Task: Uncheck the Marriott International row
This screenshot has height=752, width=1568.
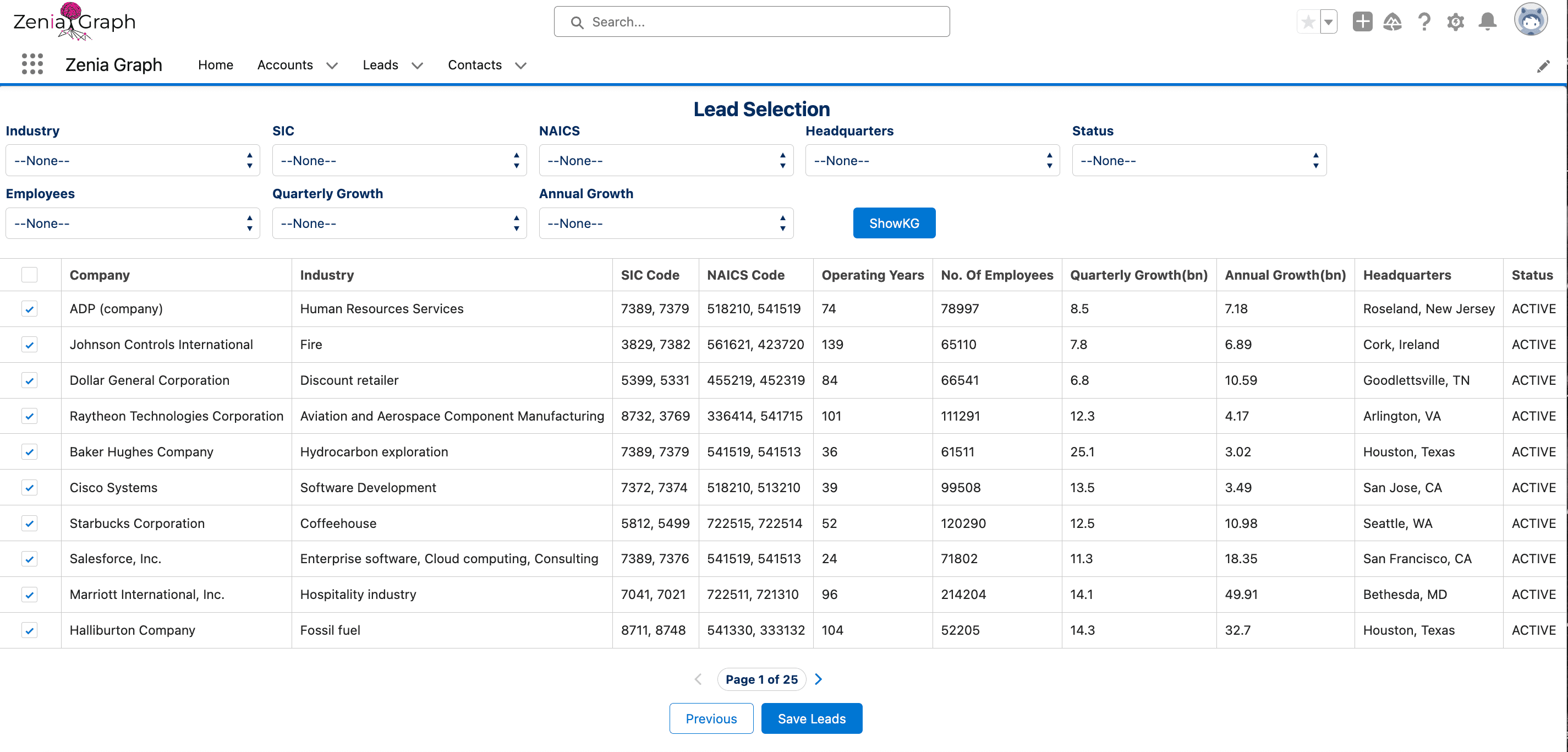Action: [x=29, y=595]
